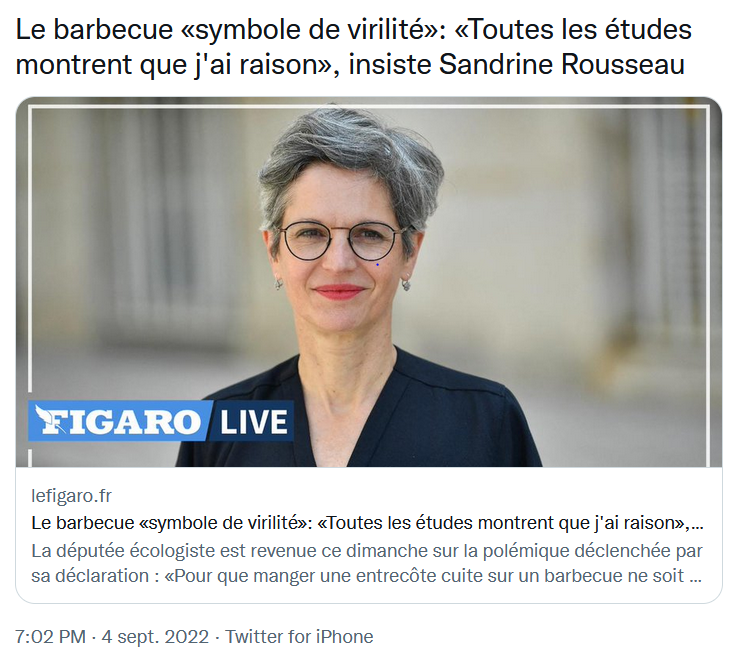
Task: Click 'insiste Sandrine Rousseau' in tweet text
Action: click(x=517, y=64)
